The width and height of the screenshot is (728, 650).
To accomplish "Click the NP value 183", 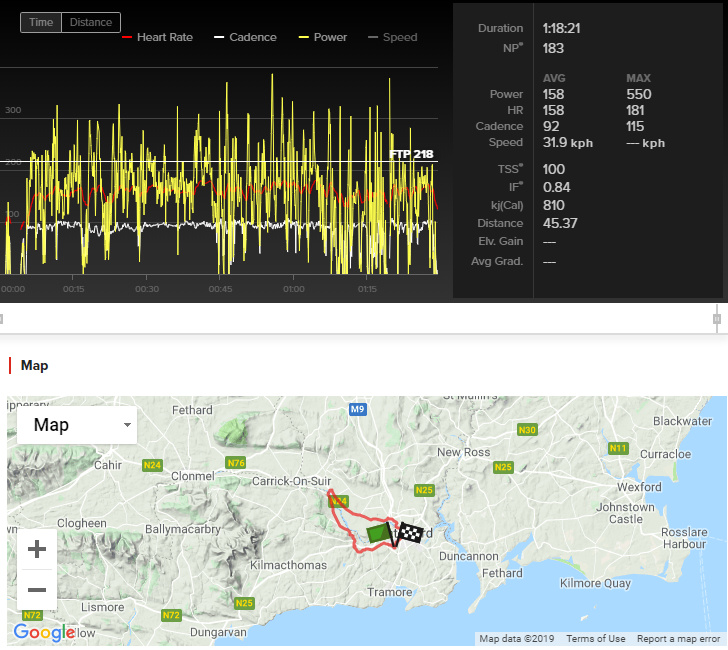I will point(553,48).
